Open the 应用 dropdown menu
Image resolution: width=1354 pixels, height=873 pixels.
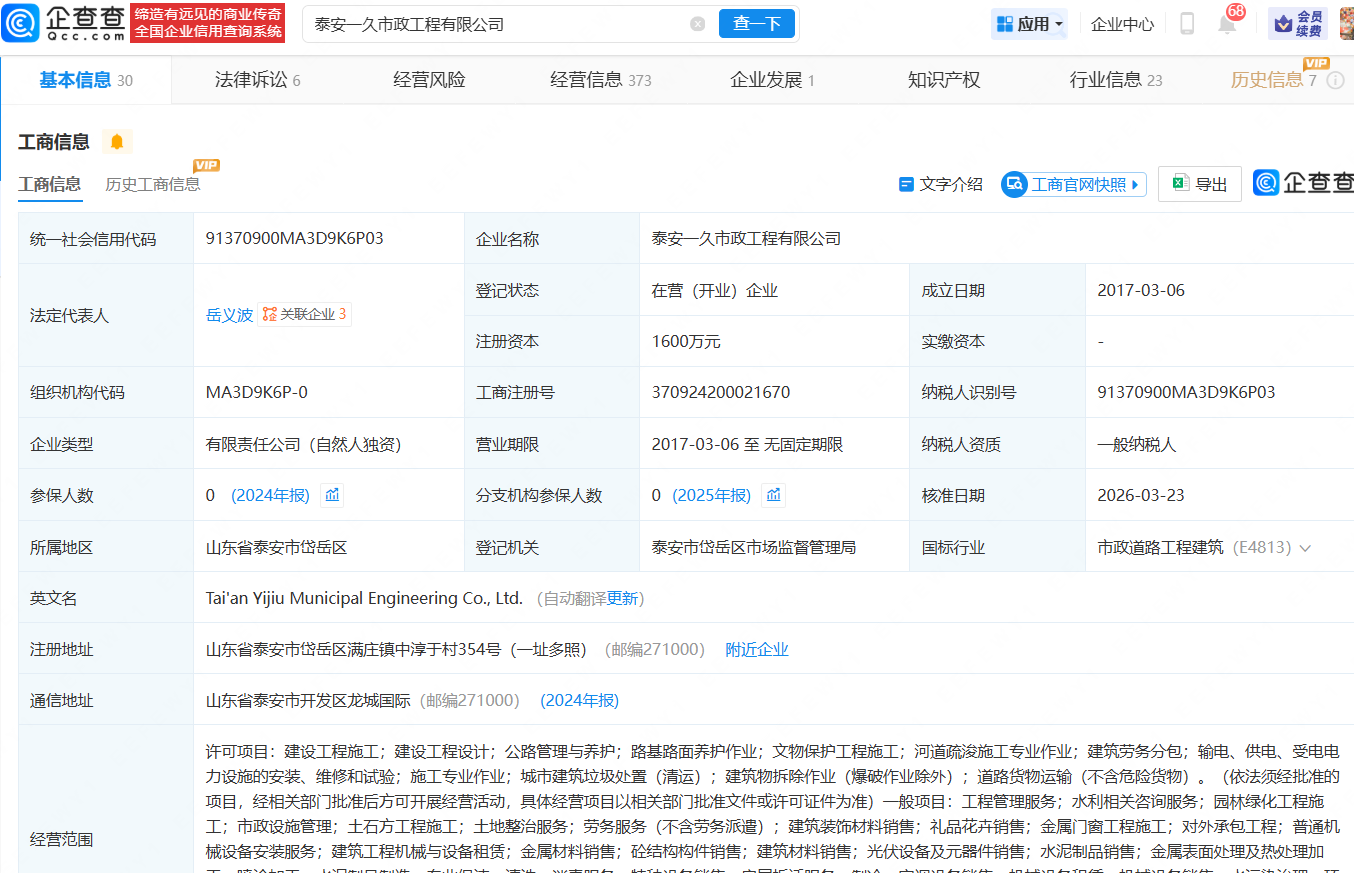click(1029, 24)
